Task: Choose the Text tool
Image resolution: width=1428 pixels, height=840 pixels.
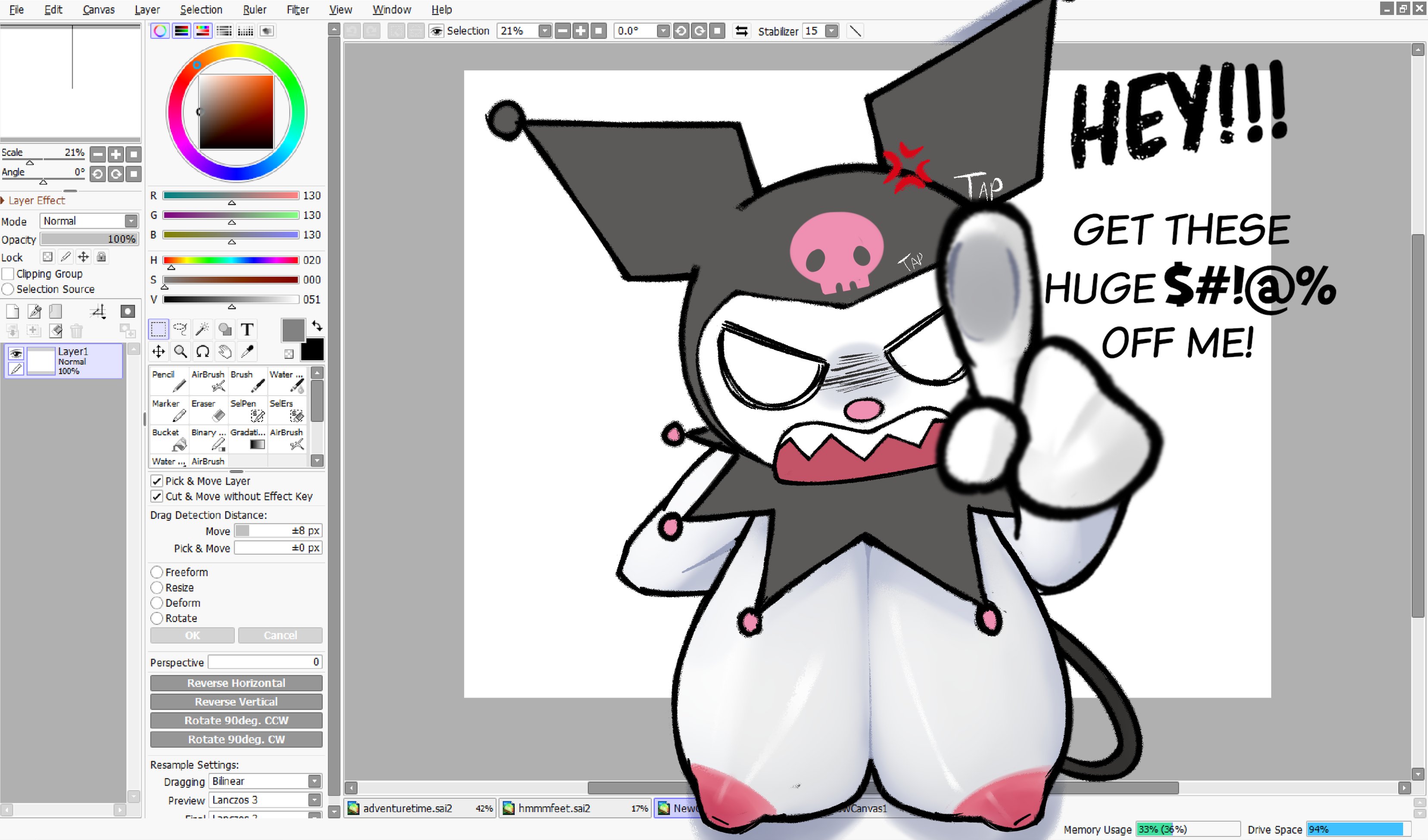Action: (x=246, y=329)
